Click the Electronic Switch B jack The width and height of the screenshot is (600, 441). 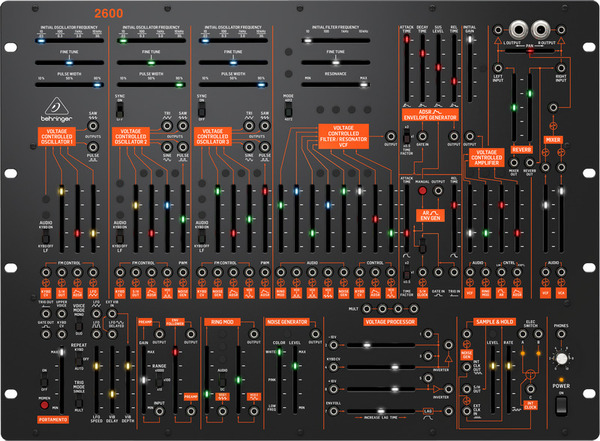(x=538, y=334)
